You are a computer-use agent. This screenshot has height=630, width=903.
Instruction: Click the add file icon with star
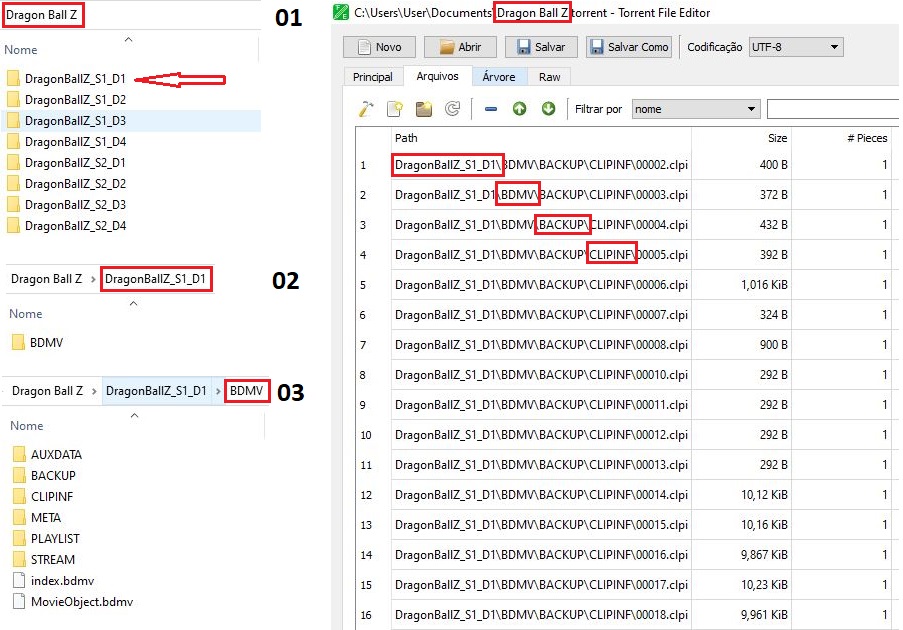(394, 109)
